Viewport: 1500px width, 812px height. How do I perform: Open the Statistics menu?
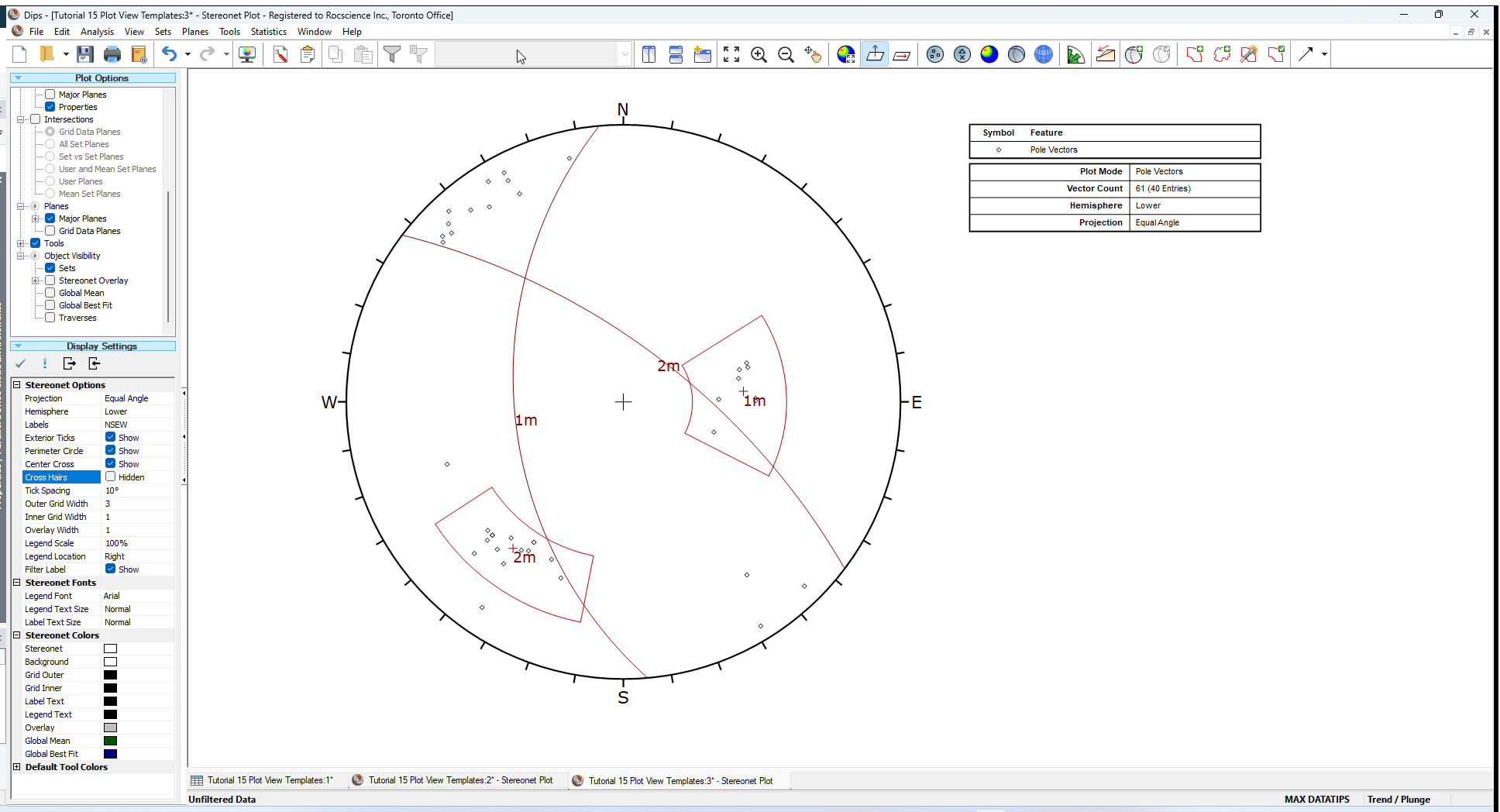(x=268, y=32)
